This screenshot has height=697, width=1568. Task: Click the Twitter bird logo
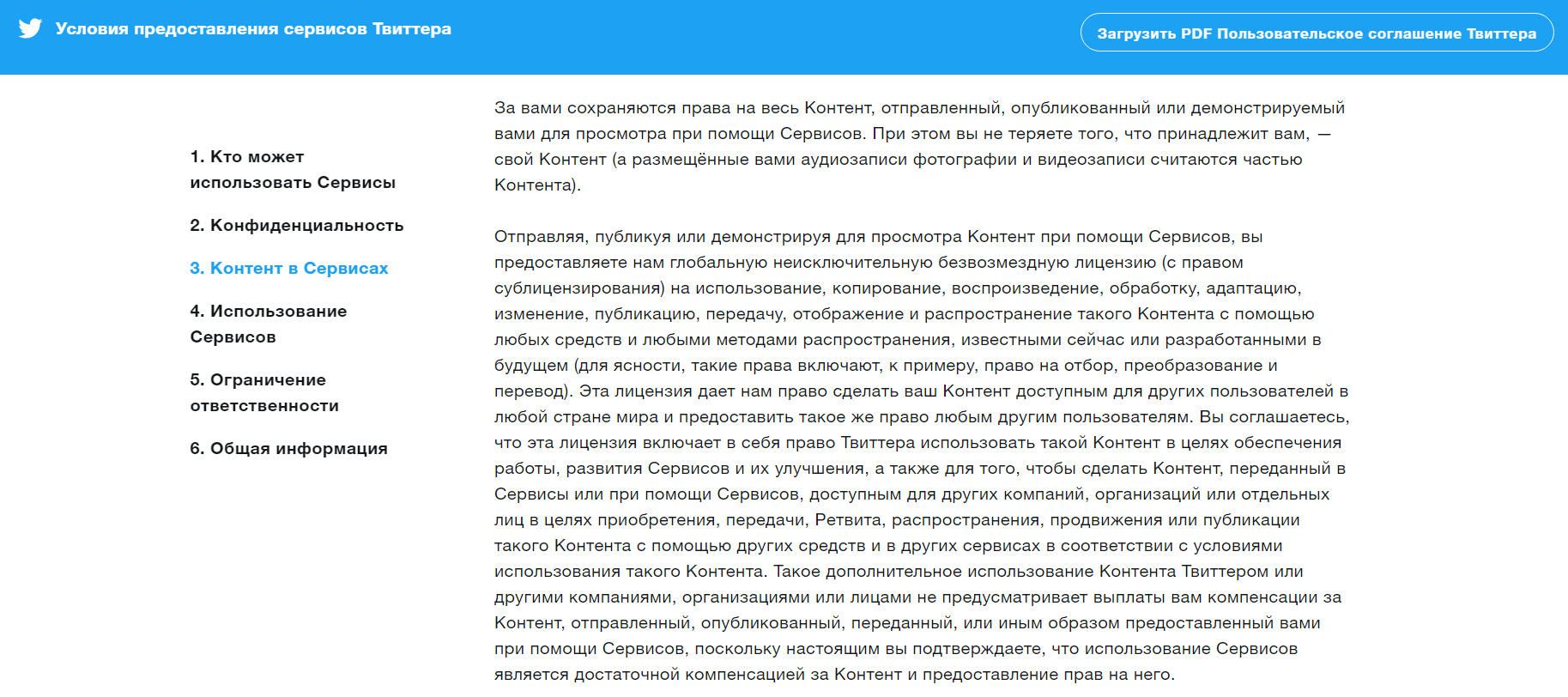tap(30, 28)
